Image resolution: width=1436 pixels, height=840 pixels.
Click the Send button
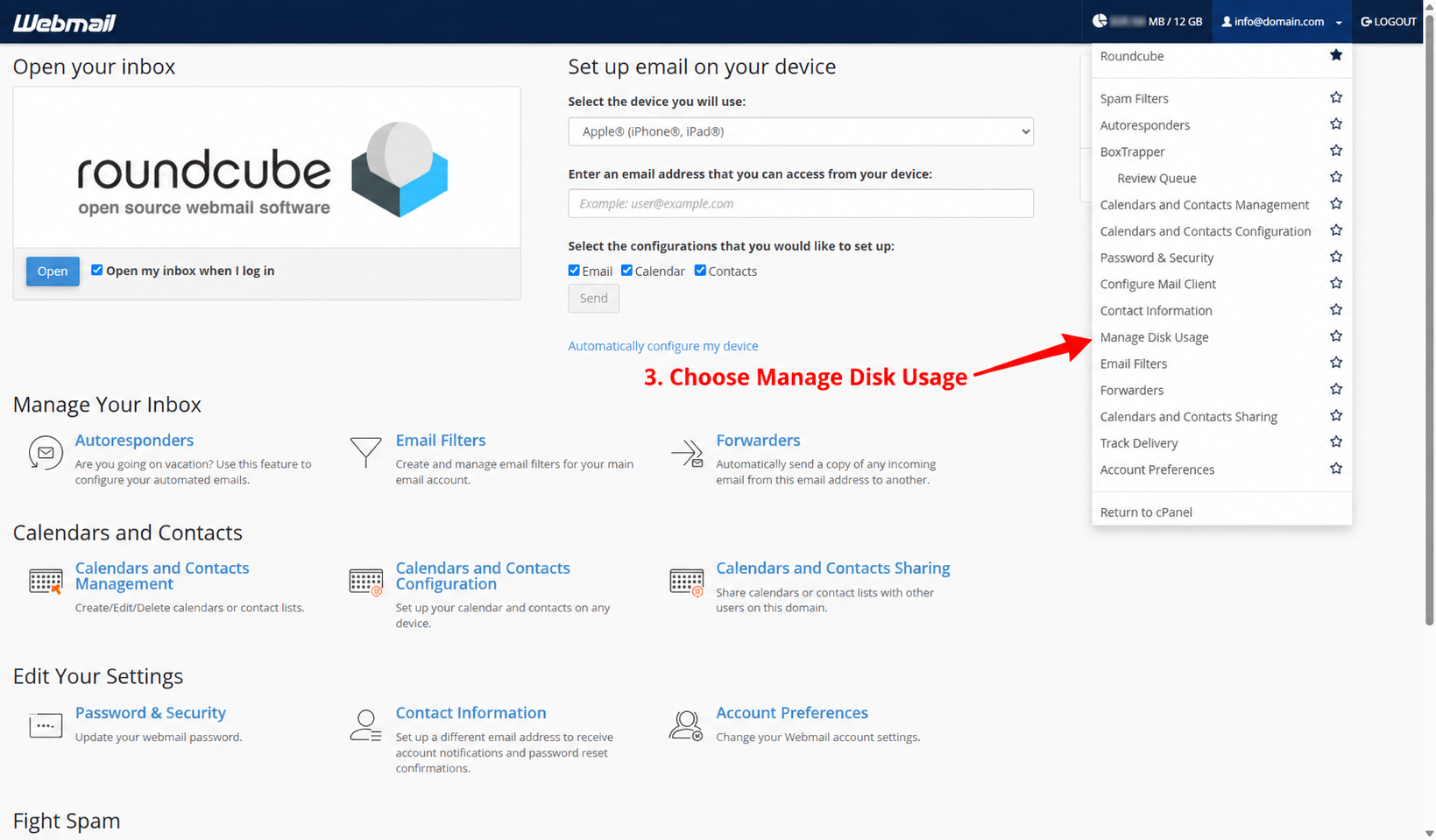tap(593, 299)
